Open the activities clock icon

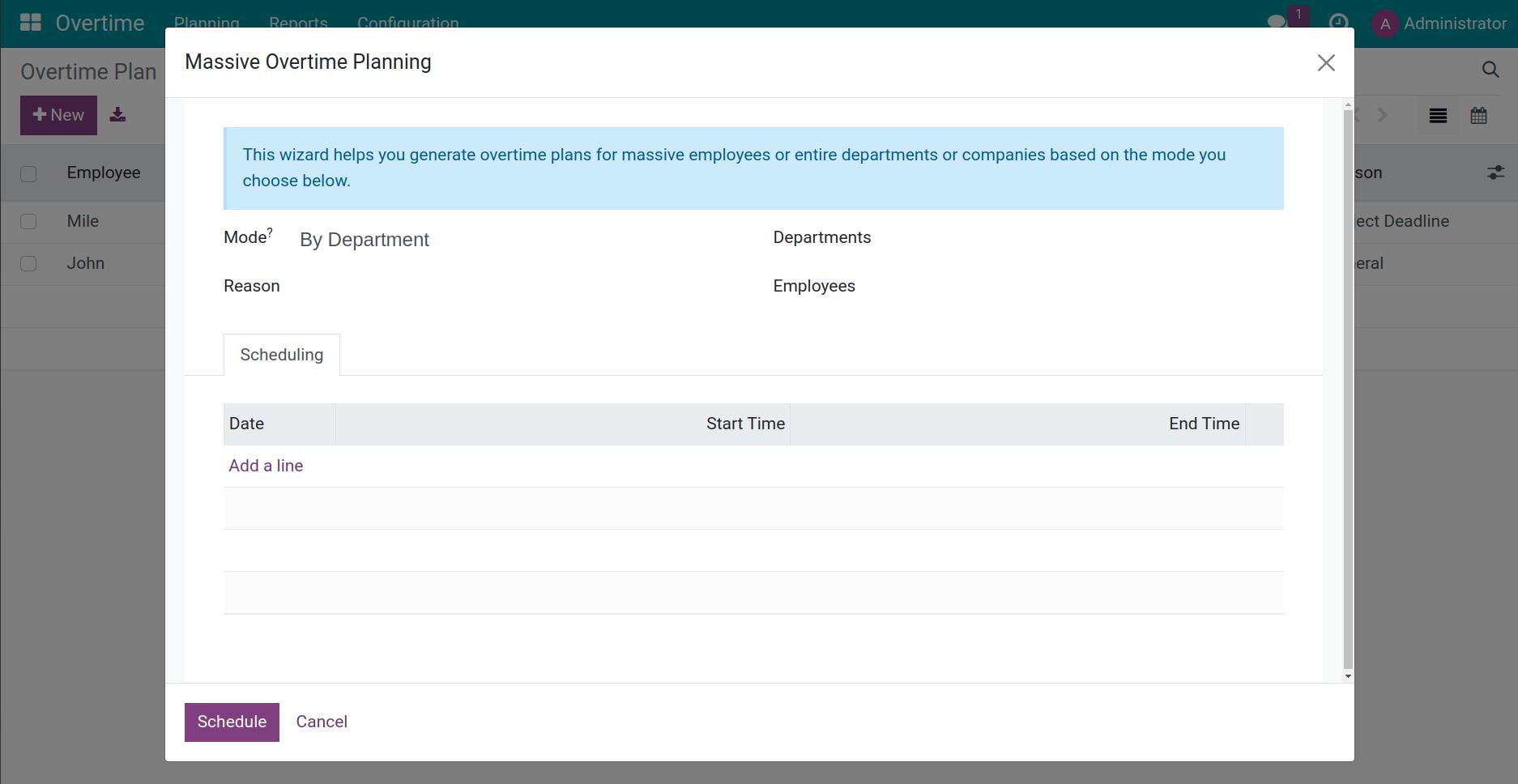point(1339,23)
